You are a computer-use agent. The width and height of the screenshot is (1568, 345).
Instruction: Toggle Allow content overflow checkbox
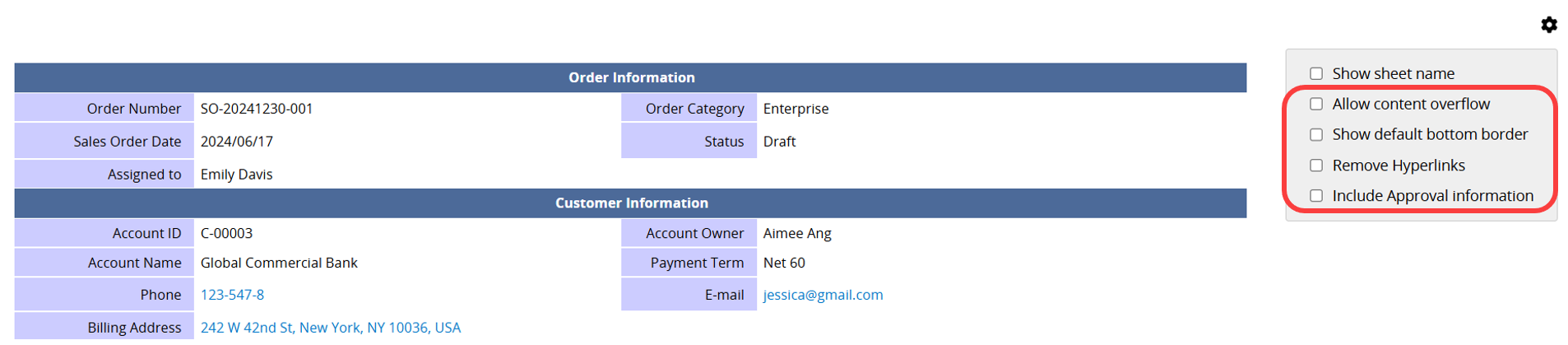coord(1315,105)
